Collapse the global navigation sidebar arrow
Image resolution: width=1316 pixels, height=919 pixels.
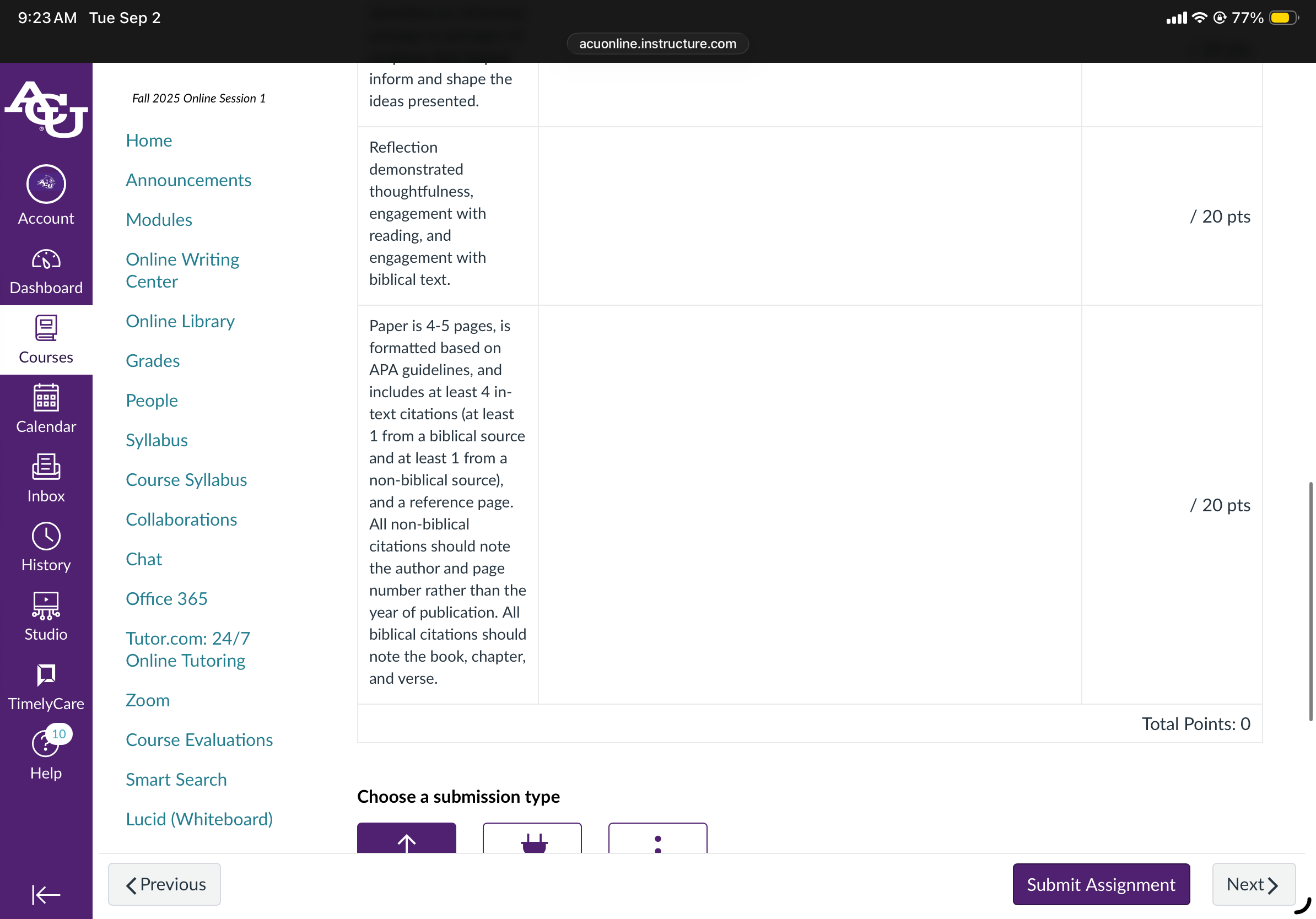[x=46, y=894]
